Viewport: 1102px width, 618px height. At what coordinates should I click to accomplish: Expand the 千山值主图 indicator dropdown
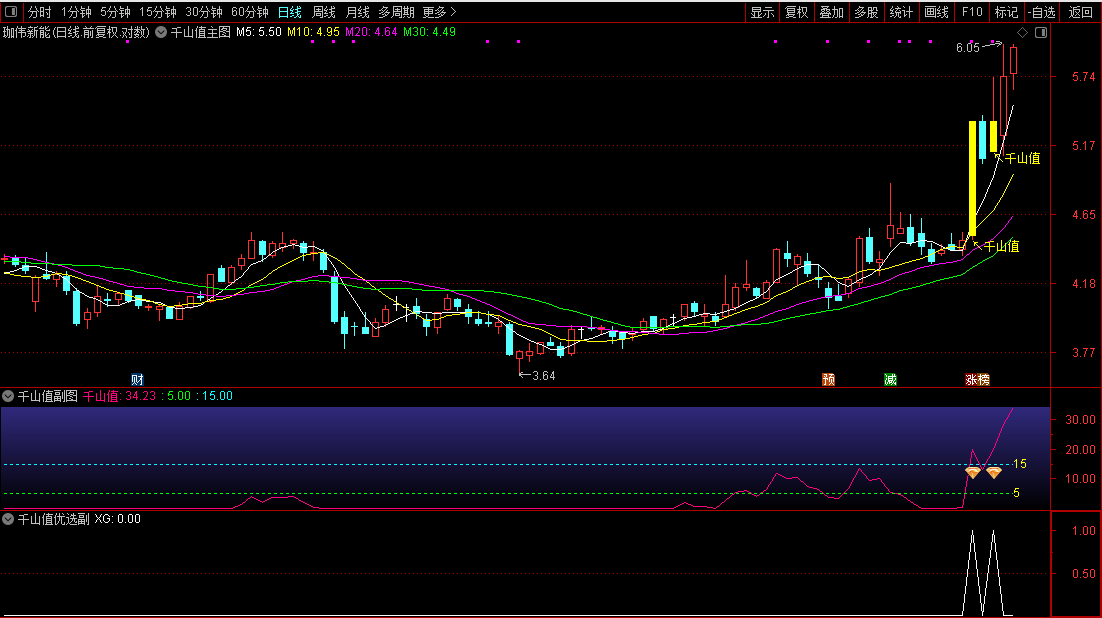(161, 32)
